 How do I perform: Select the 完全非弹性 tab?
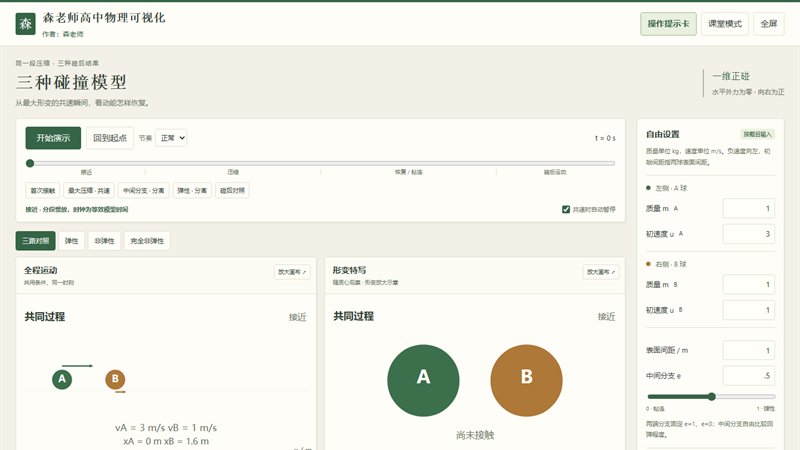pos(147,241)
